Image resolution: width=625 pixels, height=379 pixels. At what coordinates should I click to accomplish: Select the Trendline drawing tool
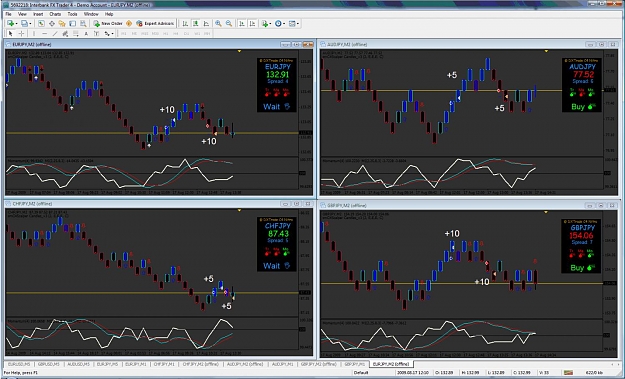(55, 33)
